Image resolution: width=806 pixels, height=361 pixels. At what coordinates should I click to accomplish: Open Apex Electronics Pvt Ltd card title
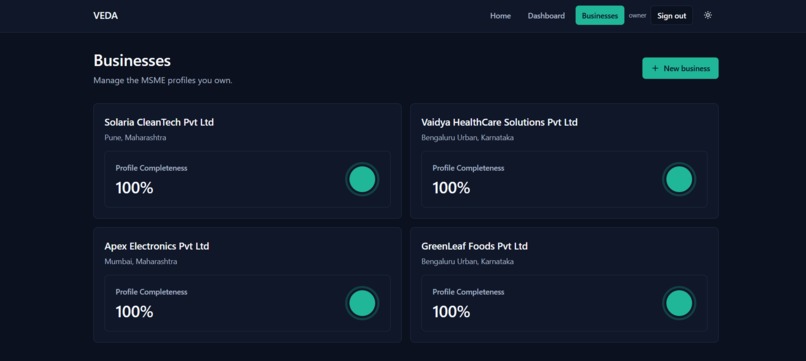click(x=157, y=246)
